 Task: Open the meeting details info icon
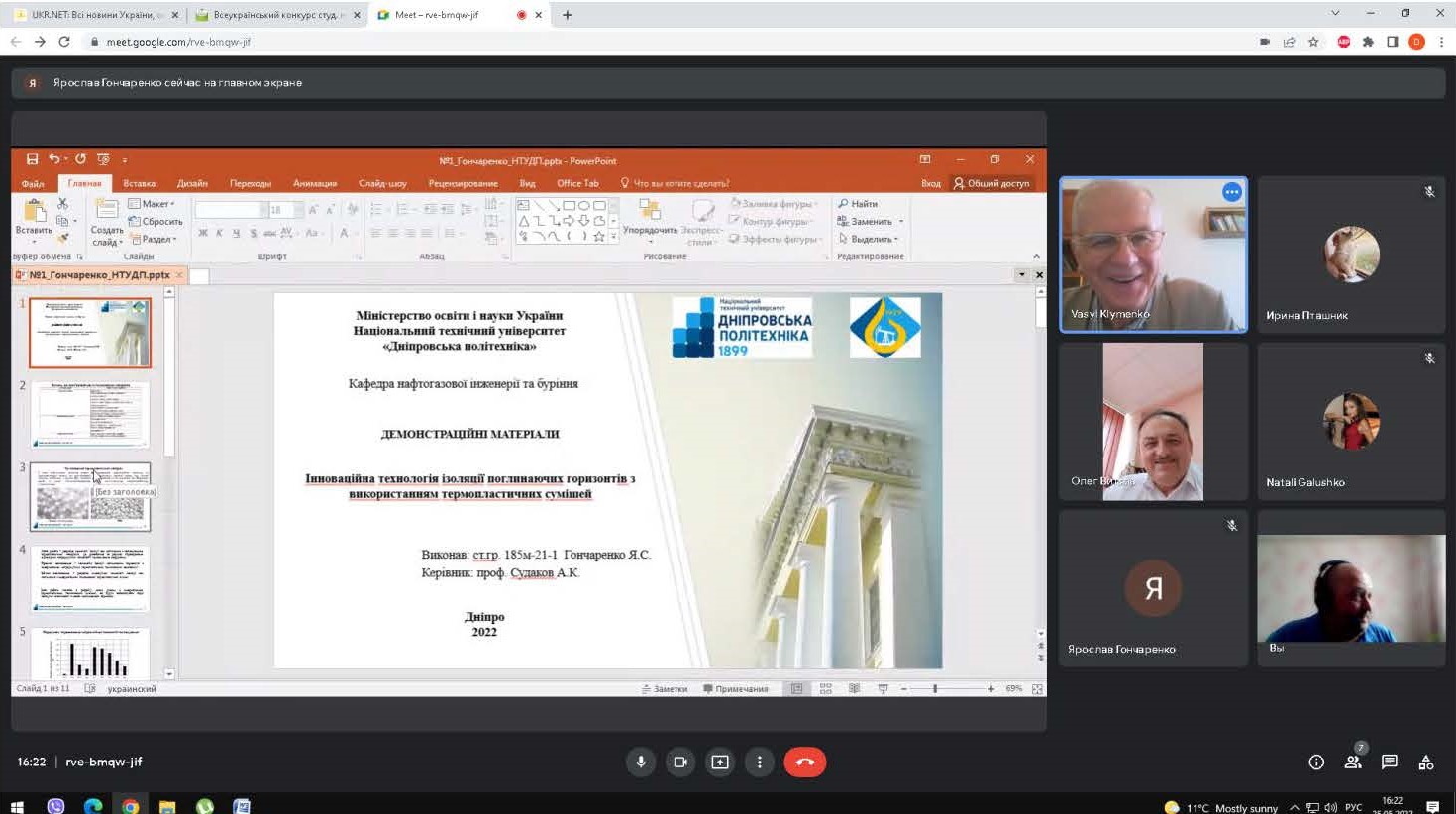(1316, 762)
